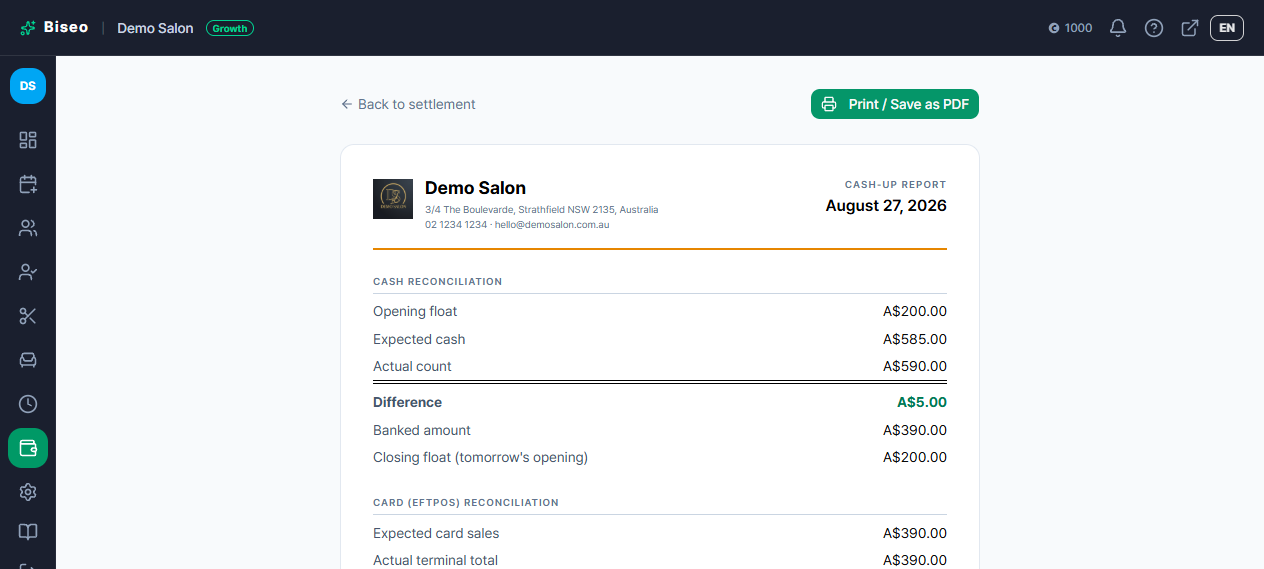Click the external link icon in header

[x=1190, y=28]
